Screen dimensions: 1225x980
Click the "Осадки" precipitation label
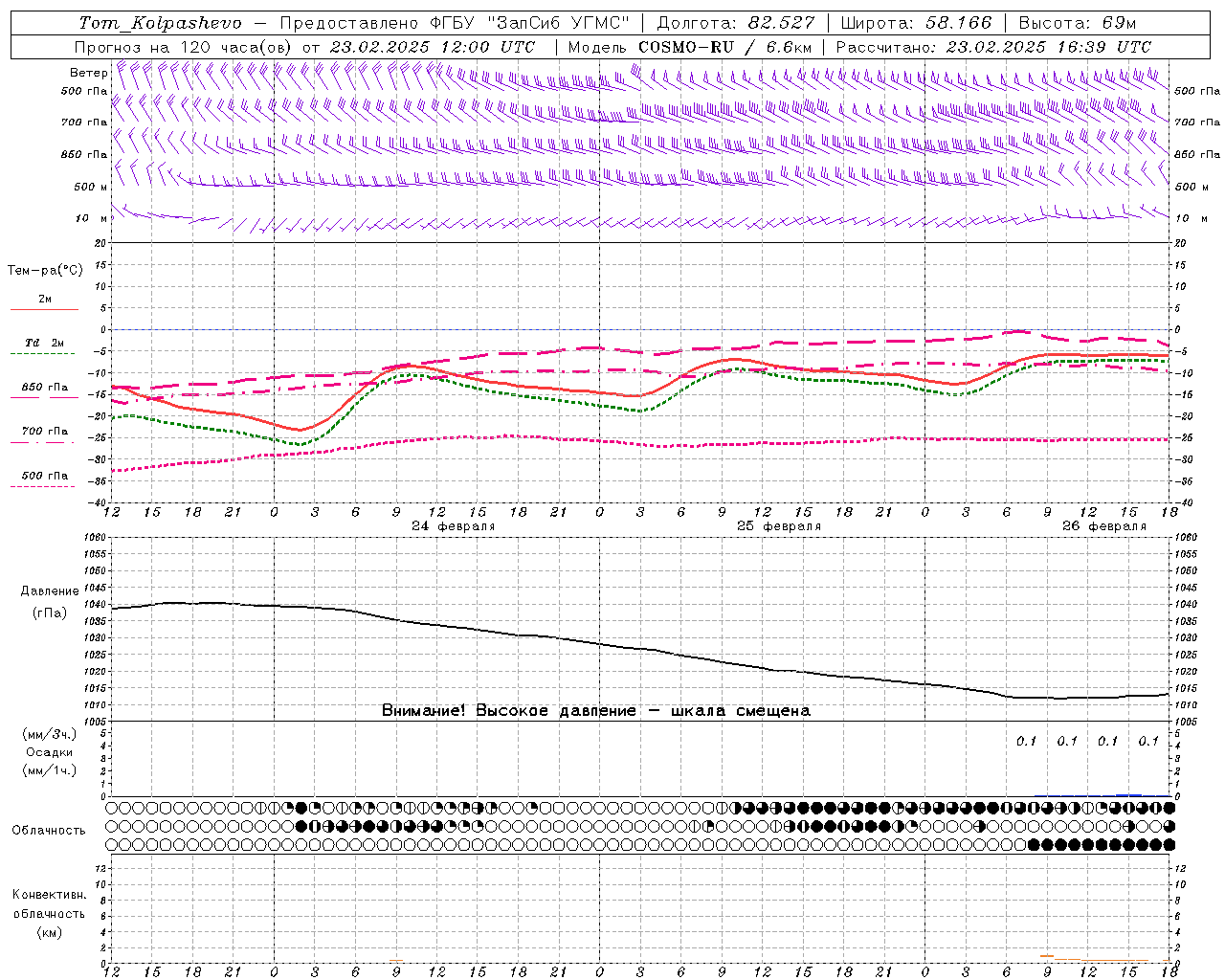click(x=50, y=752)
